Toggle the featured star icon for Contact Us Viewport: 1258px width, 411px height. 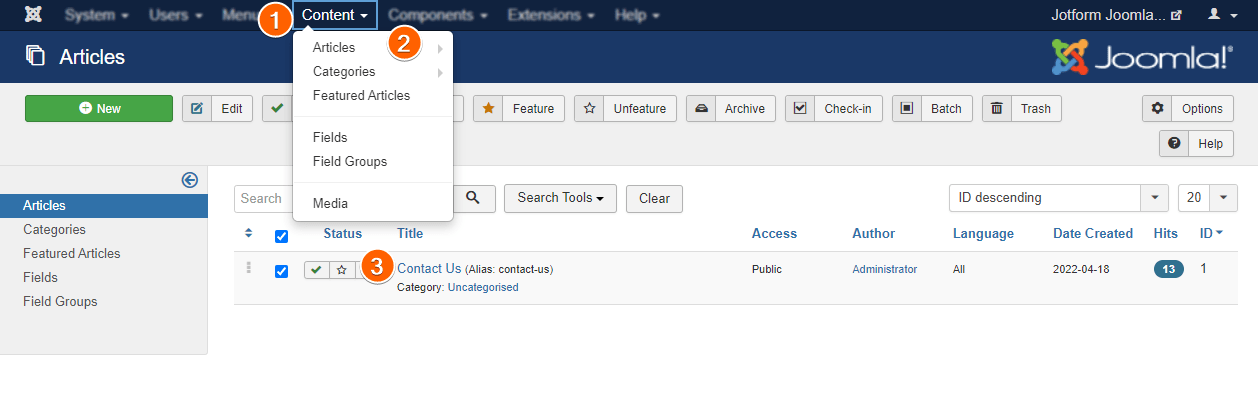[x=341, y=270]
